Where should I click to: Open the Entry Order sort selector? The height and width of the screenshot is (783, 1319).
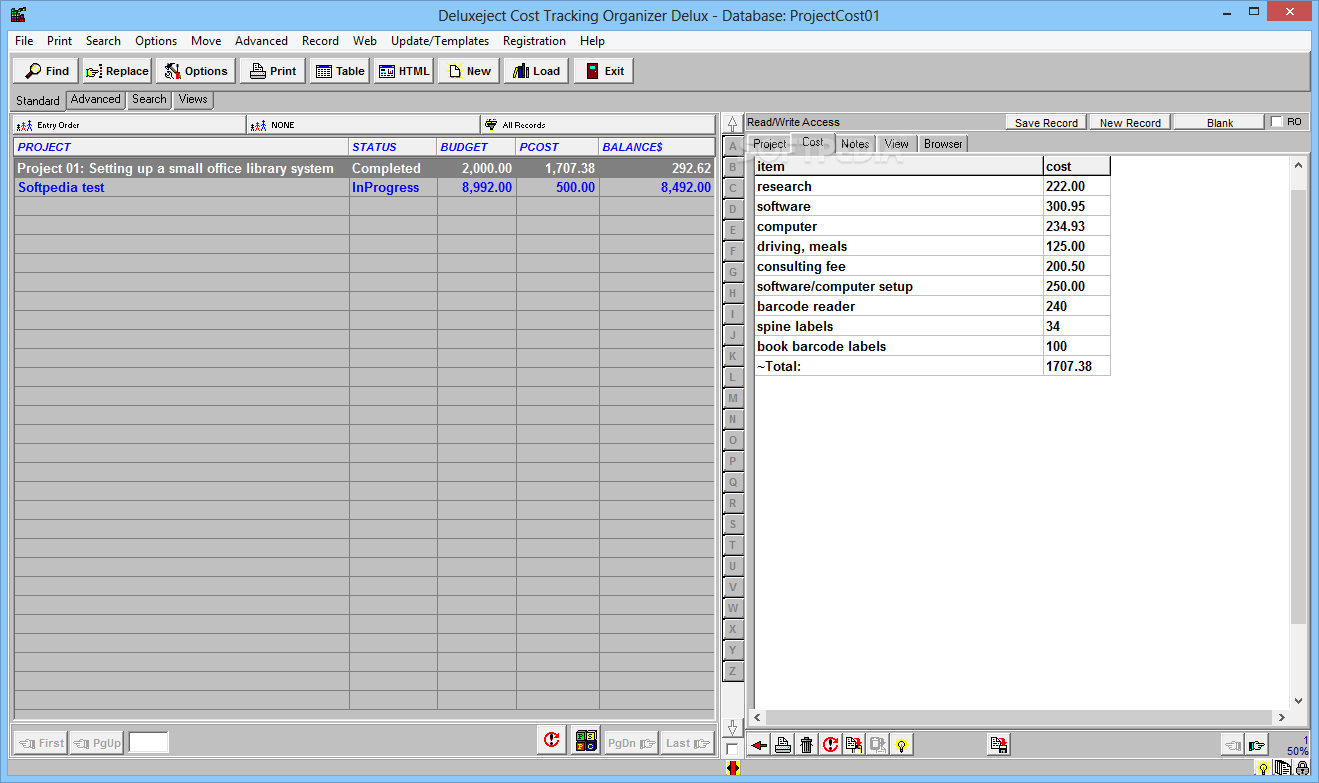(x=129, y=125)
